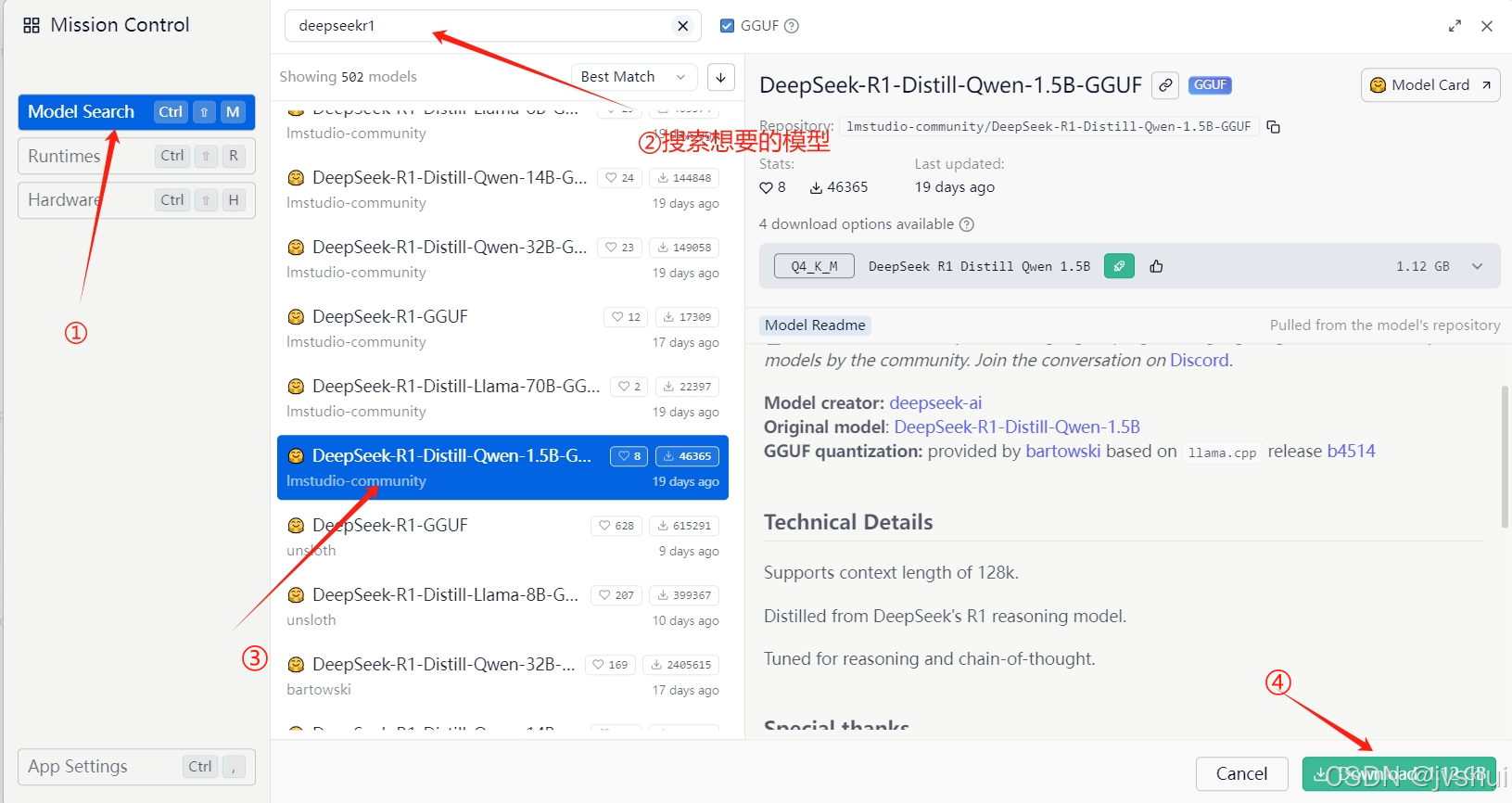
Task: Click likes badge 12 on DeepSeek-R1-GGUF
Action: (x=626, y=317)
